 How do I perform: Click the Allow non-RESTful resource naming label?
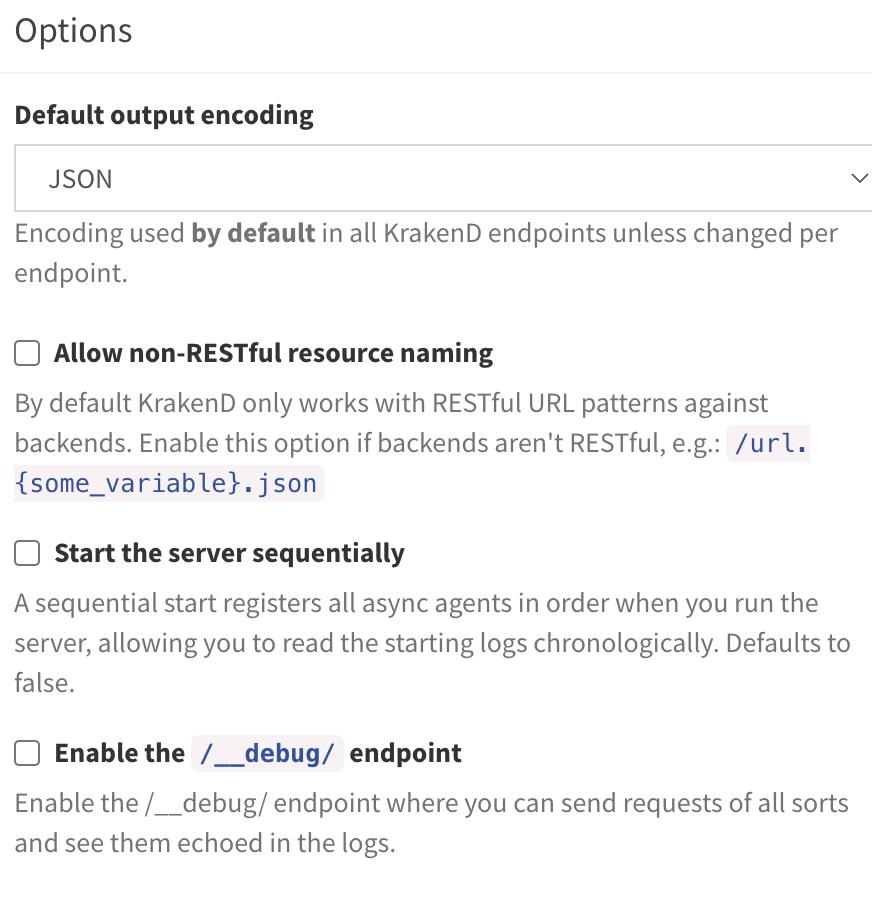(x=273, y=353)
